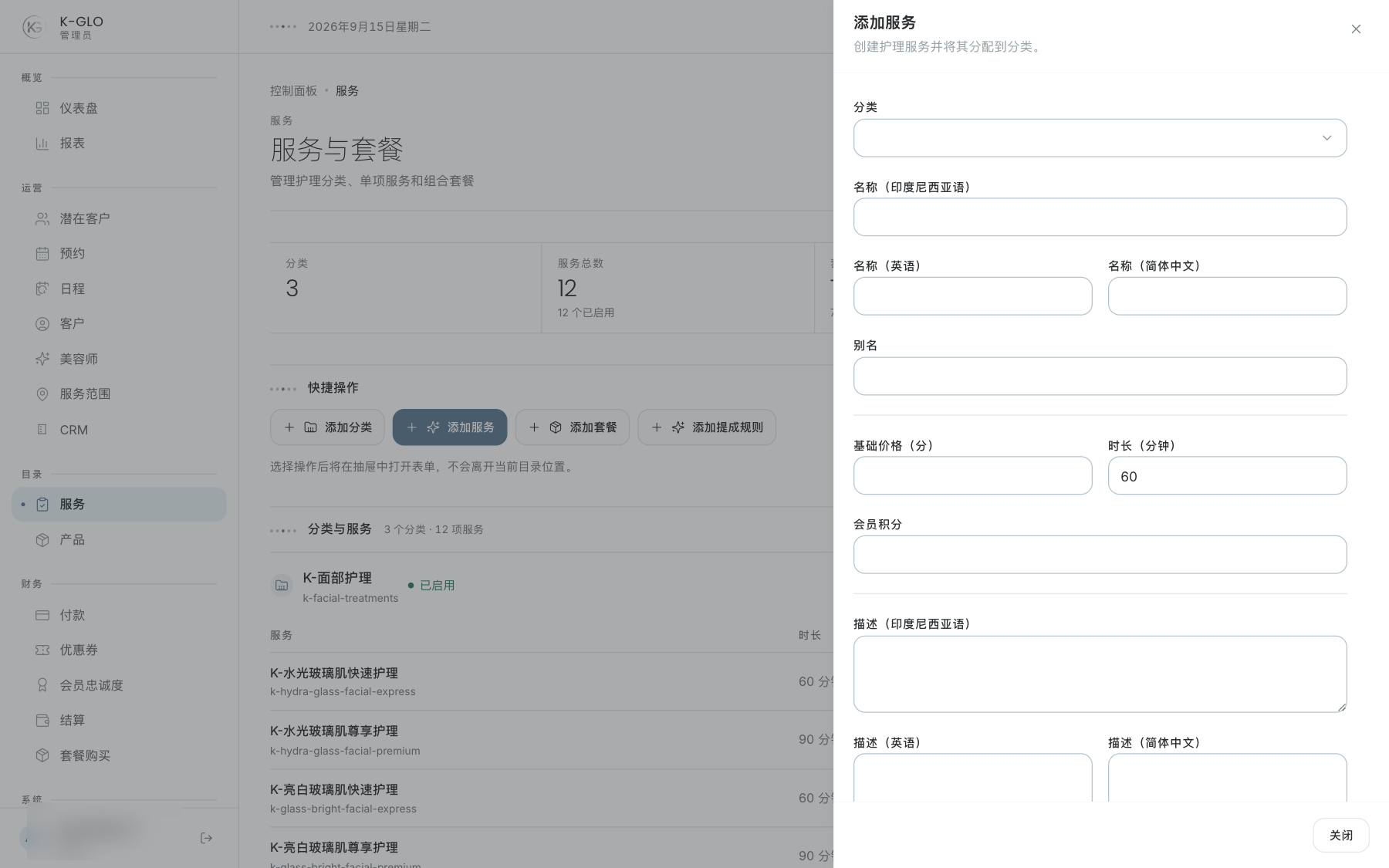The width and height of the screenshot is (1389, 868).
Task: Click 关闭 button at drawer bottom
Action: click(x=1341, y=836)
